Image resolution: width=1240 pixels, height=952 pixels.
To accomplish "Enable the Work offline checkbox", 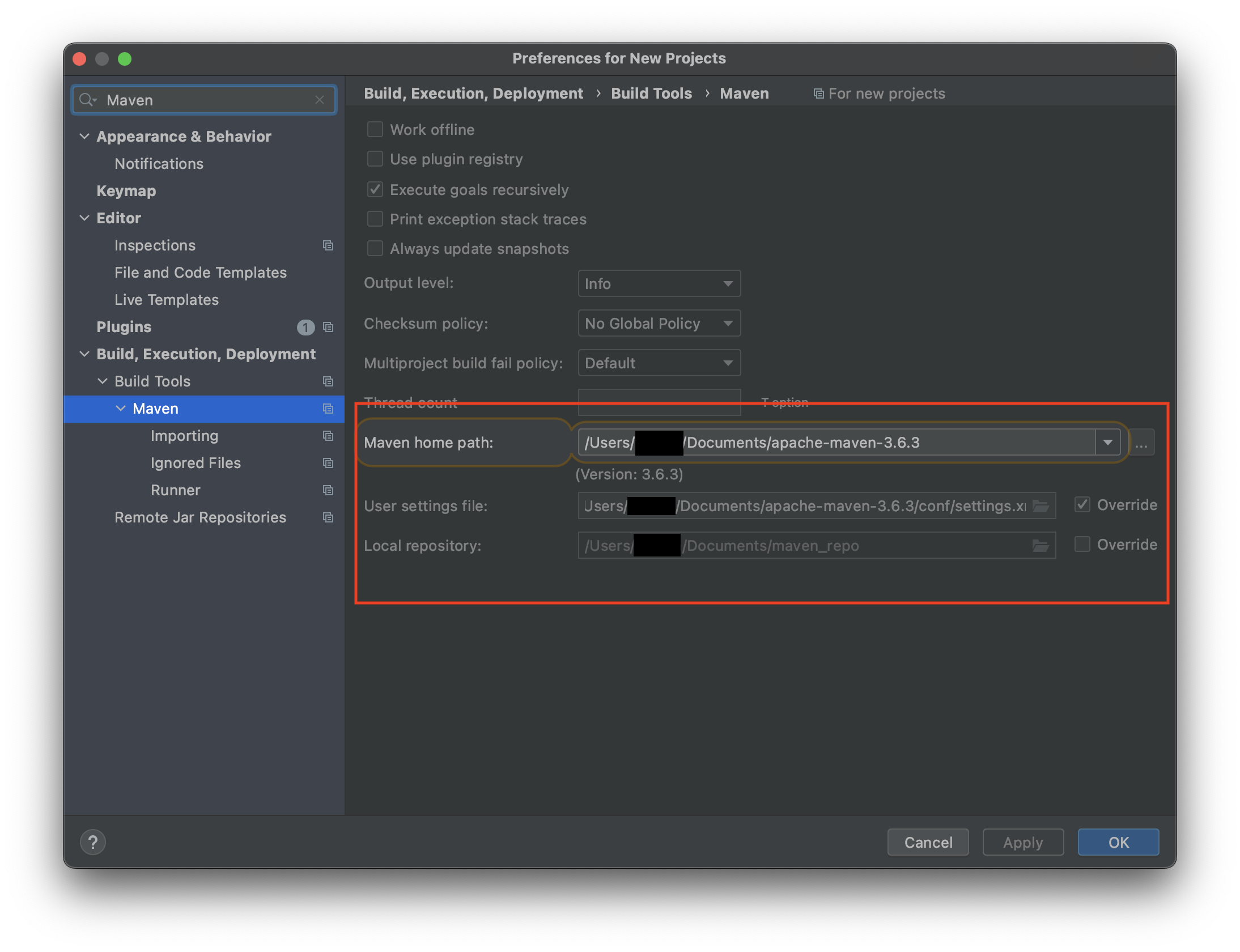I will (375, 129).
